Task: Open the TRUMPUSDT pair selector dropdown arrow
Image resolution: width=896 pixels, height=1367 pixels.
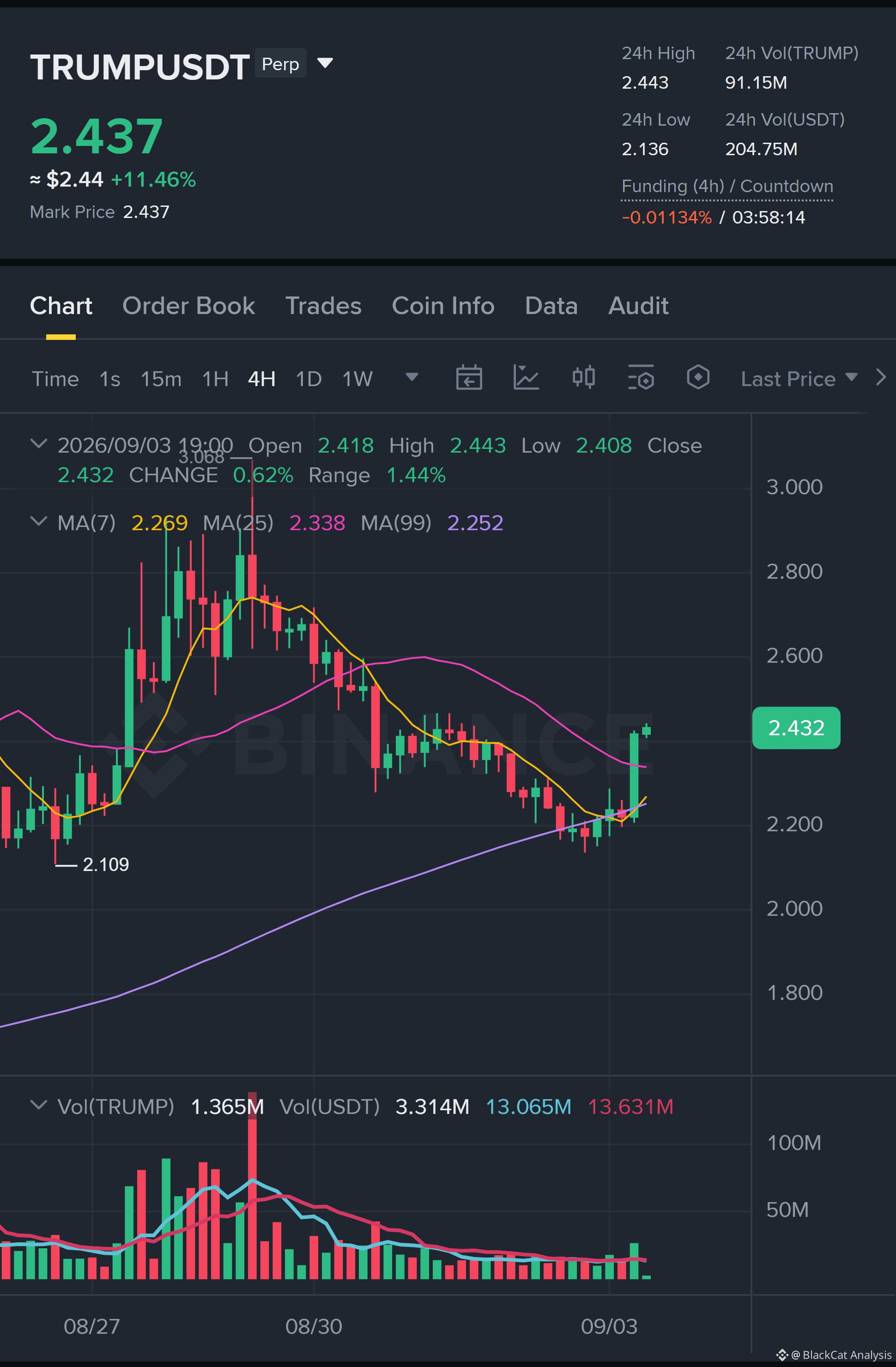Action: point(325,63)
